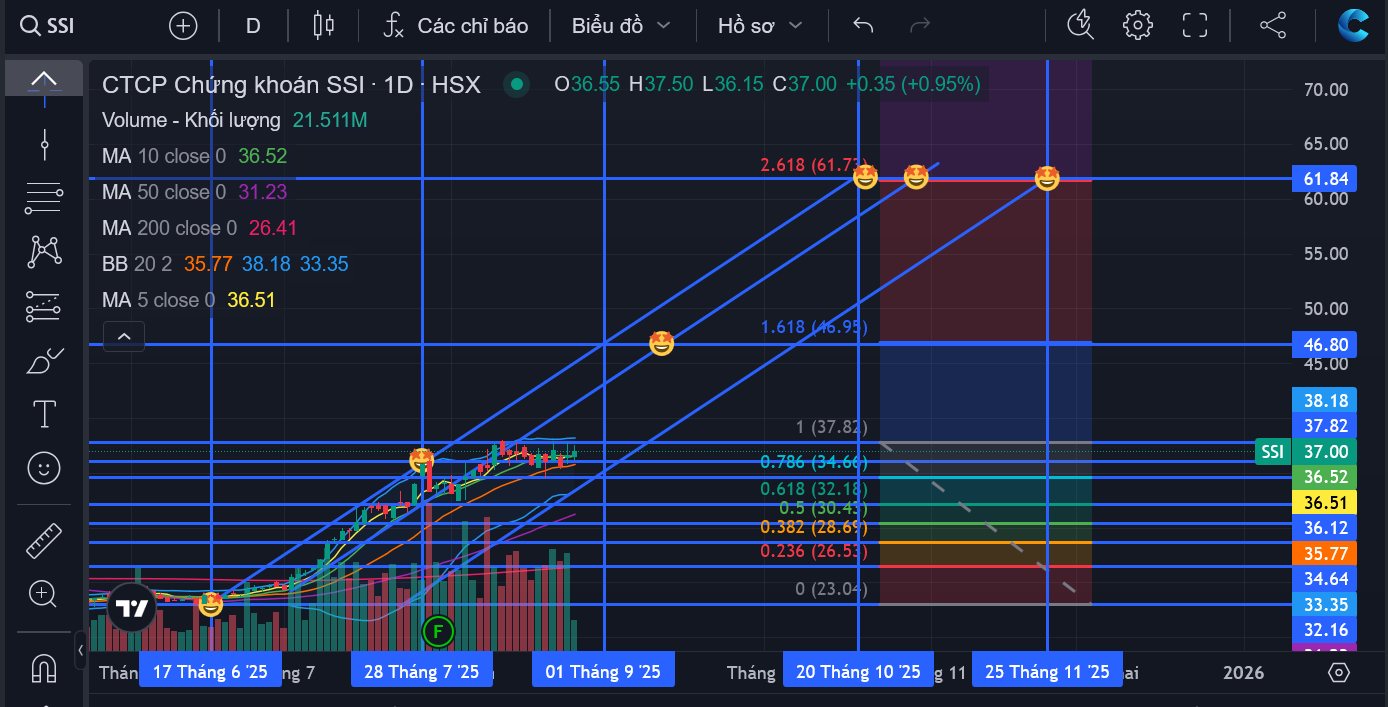Add a symbol to compare (plus icon)
1388x707 pixels.
183,26
